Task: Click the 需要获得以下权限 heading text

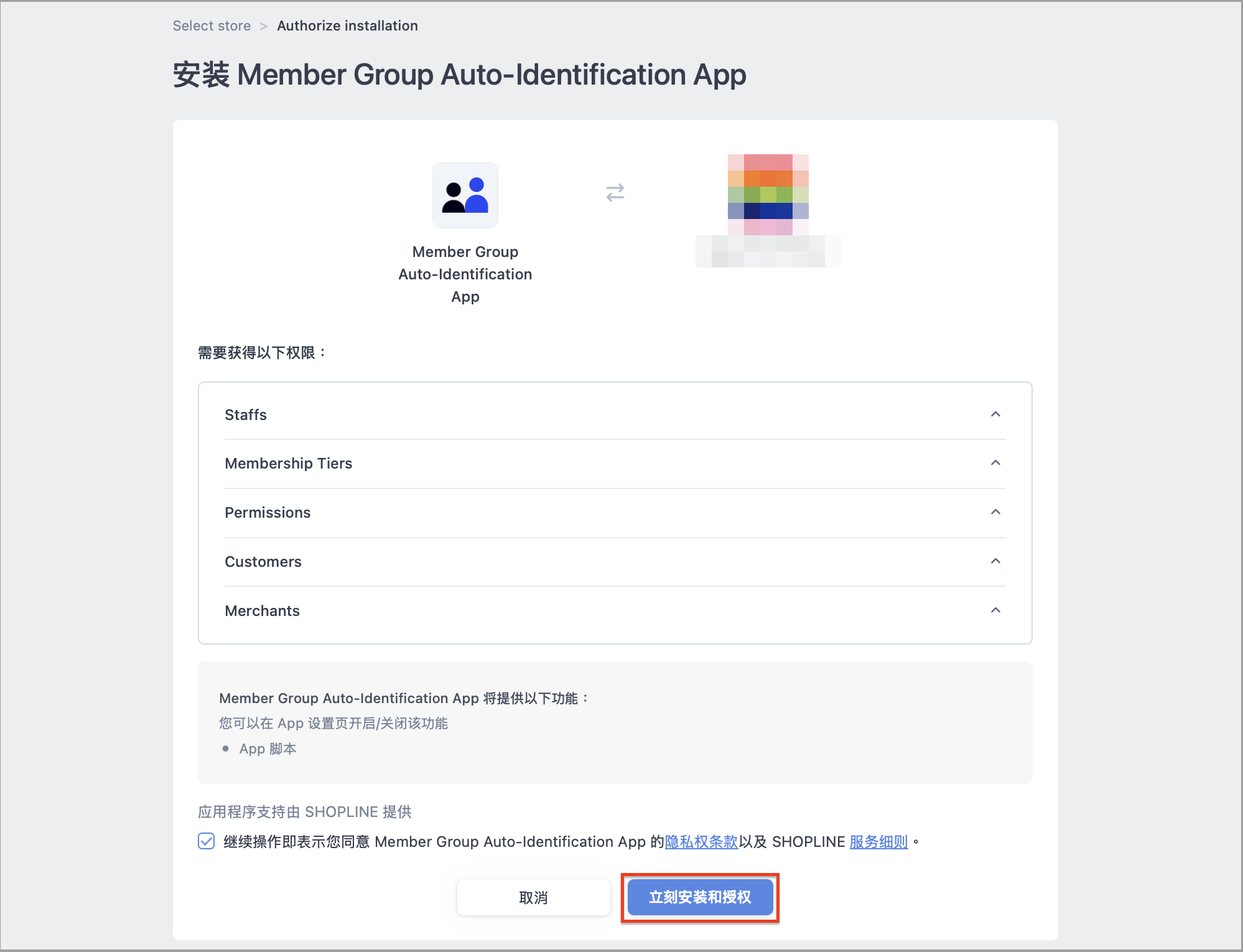Action: [262, 353]
